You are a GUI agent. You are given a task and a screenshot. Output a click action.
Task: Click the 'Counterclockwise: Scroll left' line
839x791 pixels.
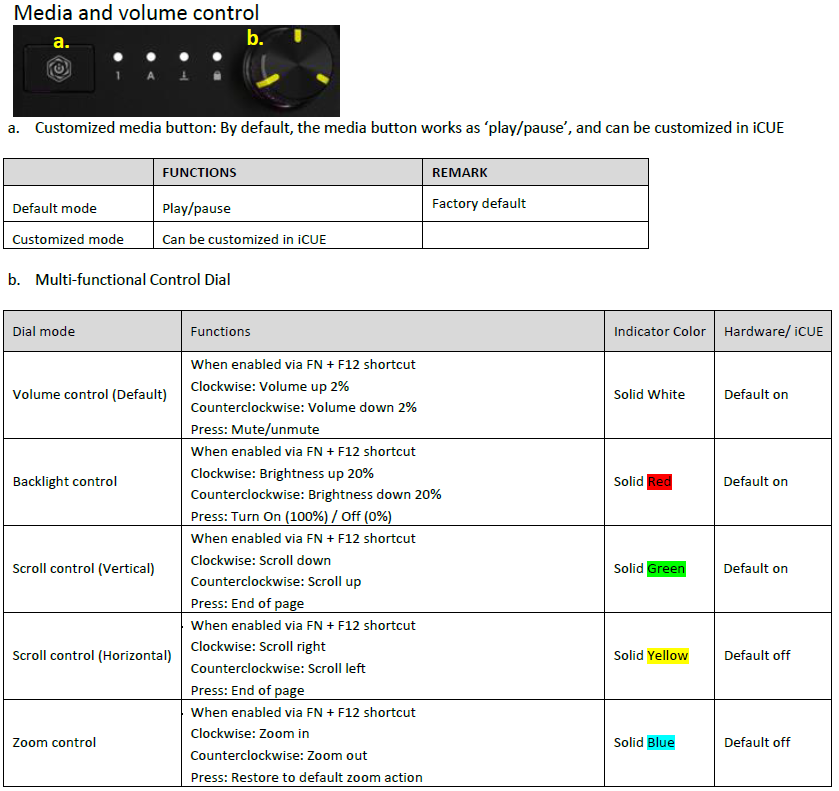tap(278, 668)
